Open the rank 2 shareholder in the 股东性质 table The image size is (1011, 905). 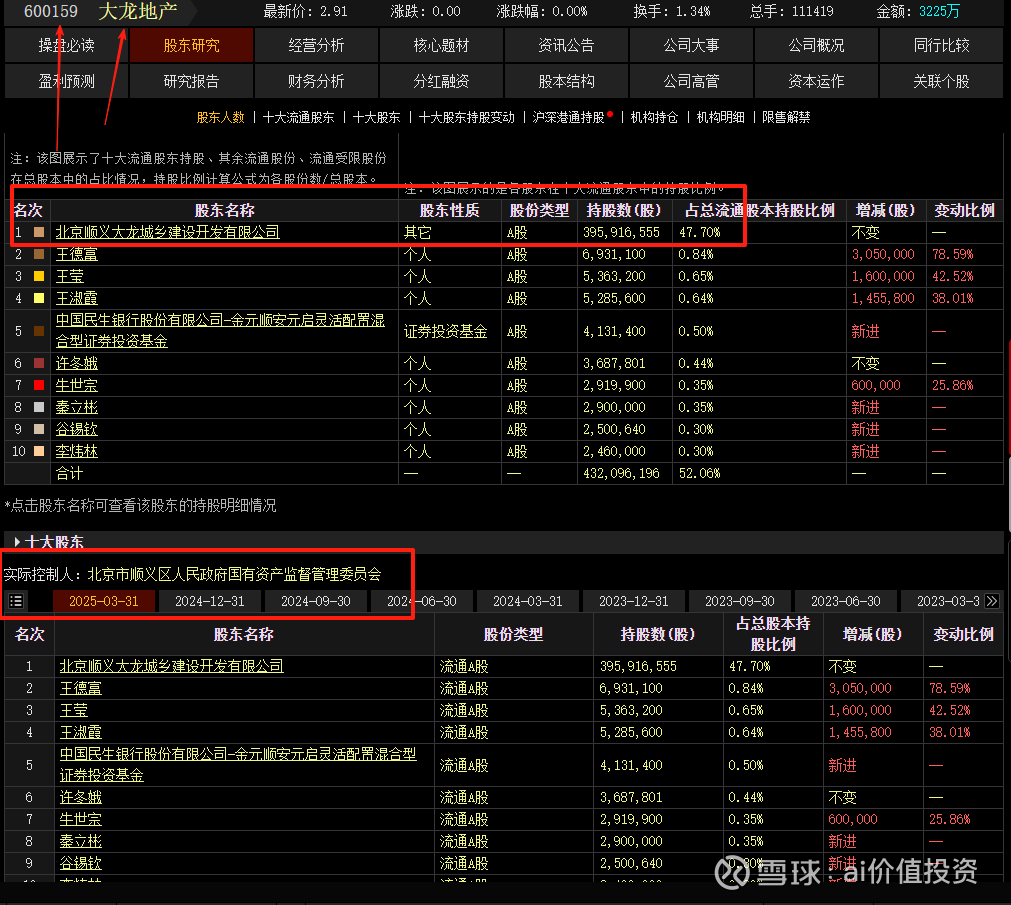(x=77, y=255)
